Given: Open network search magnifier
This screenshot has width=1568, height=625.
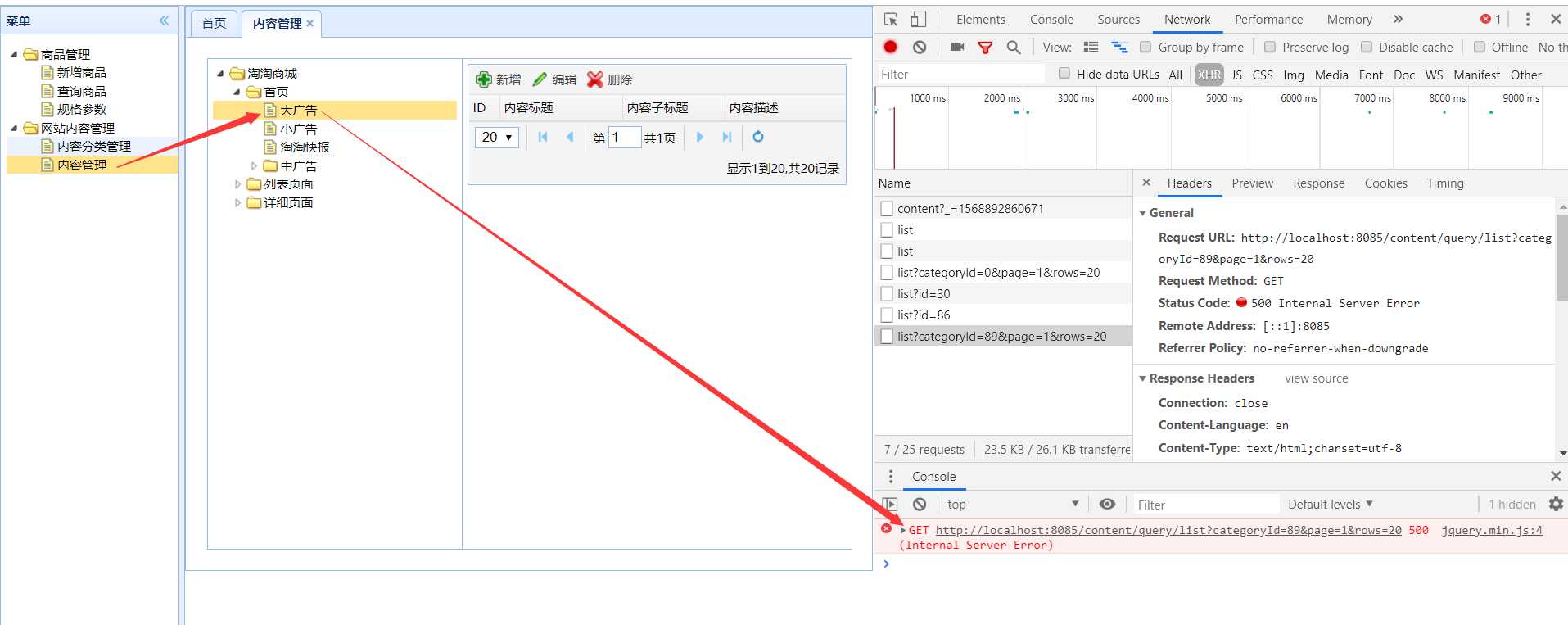Looking at the screenshot, I should click(1014, 48).
